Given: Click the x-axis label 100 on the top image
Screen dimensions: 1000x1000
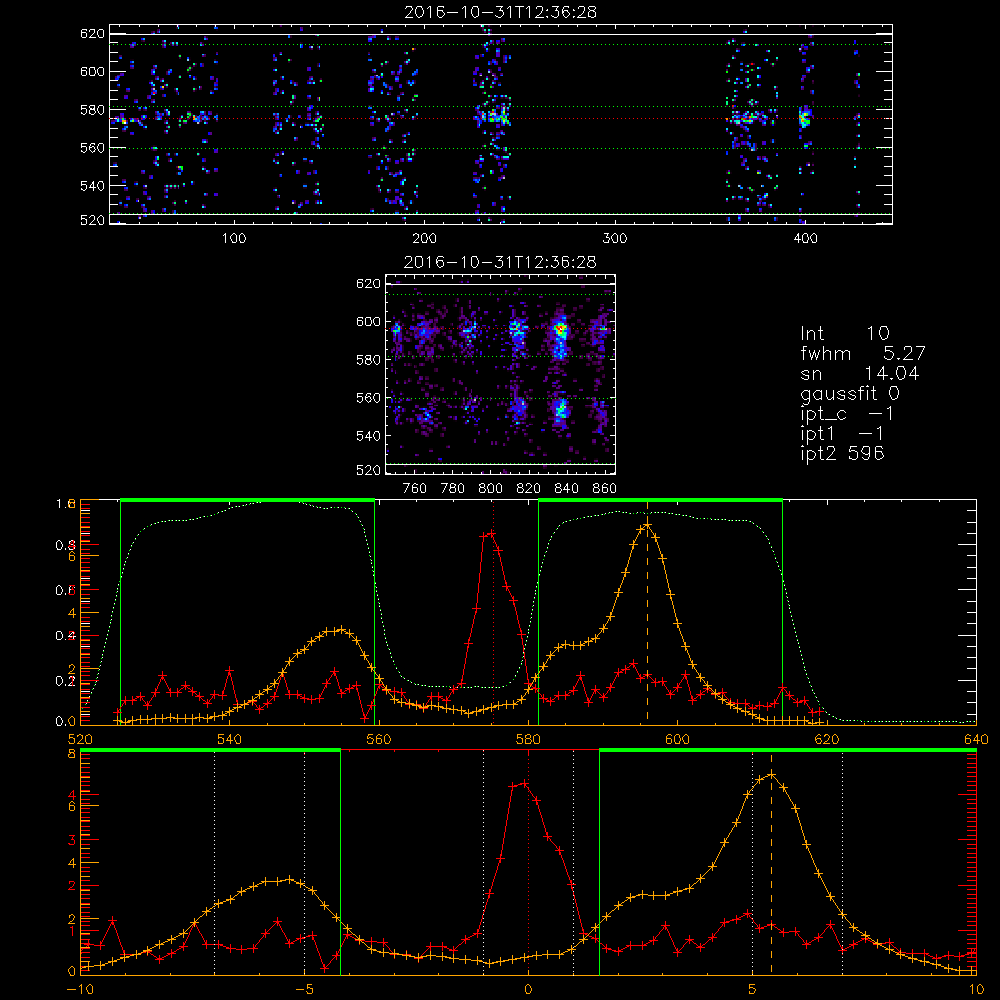Looking at the screenshot, I should pos(234,239).
